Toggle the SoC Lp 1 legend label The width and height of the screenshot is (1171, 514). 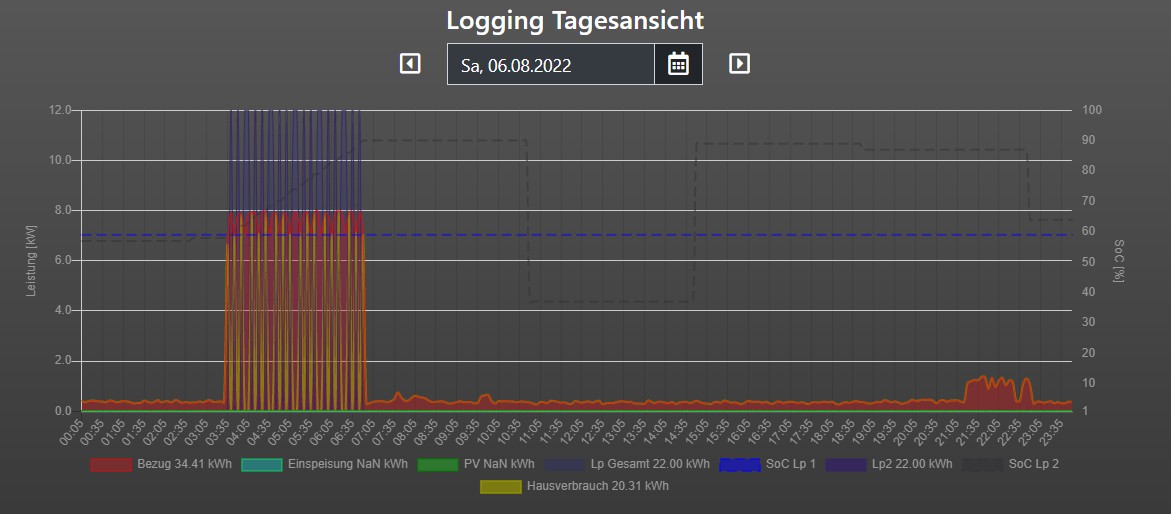pyautogui.click(x=791, y=464)
